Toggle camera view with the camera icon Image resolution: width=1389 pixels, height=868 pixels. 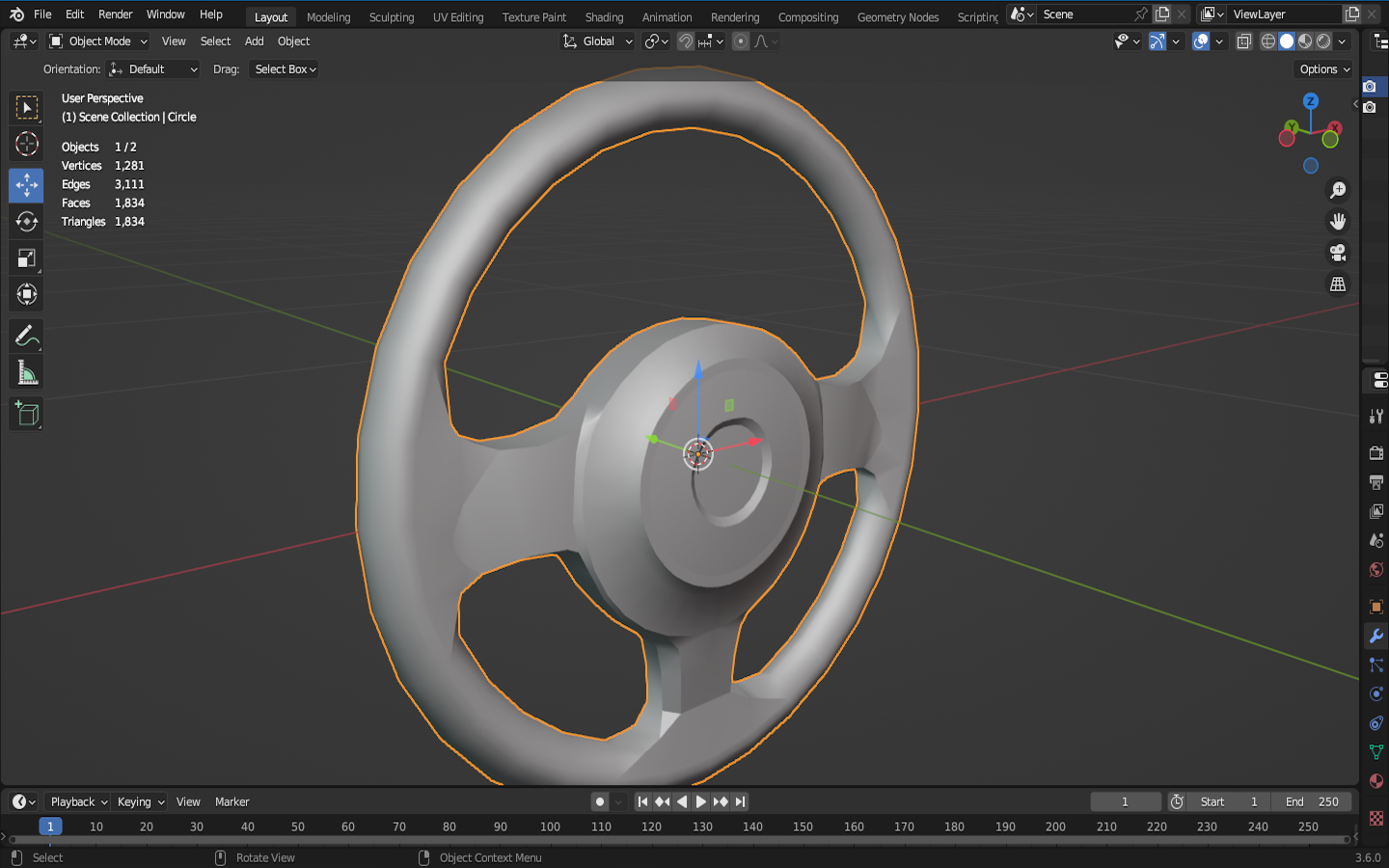tap(1338, 253)
